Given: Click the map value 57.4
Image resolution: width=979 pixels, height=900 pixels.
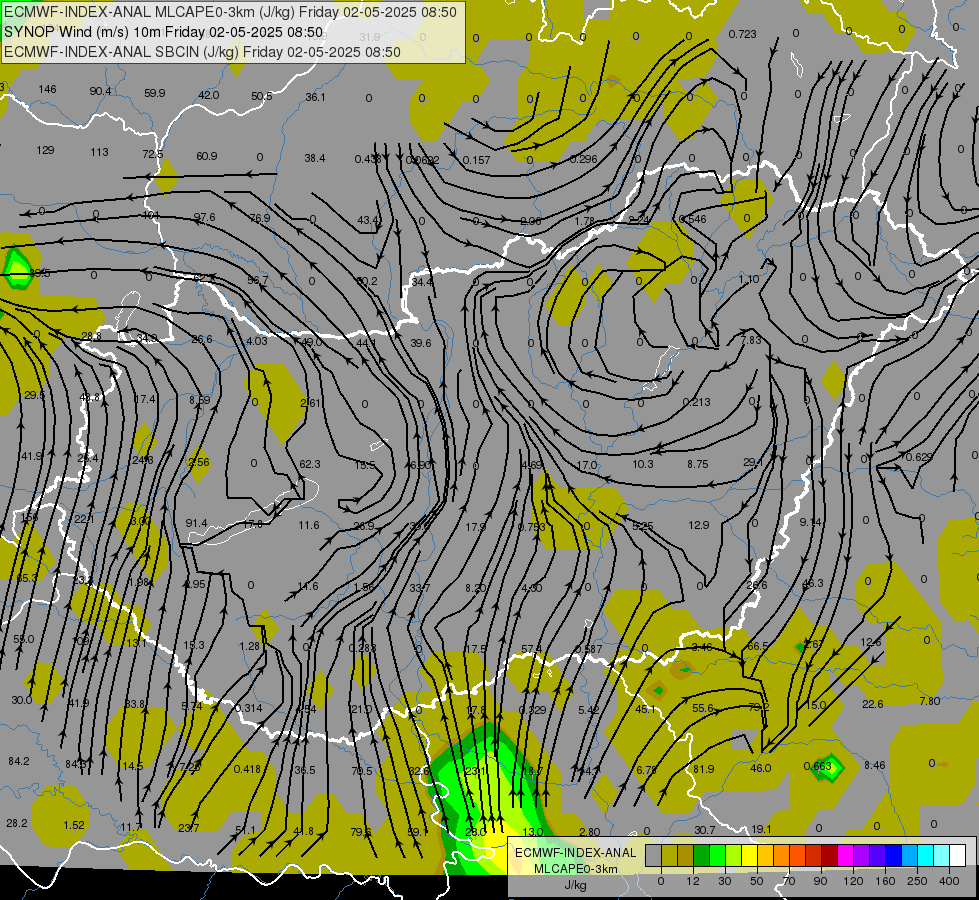Looking at the screenshot, I should point(531,649).
